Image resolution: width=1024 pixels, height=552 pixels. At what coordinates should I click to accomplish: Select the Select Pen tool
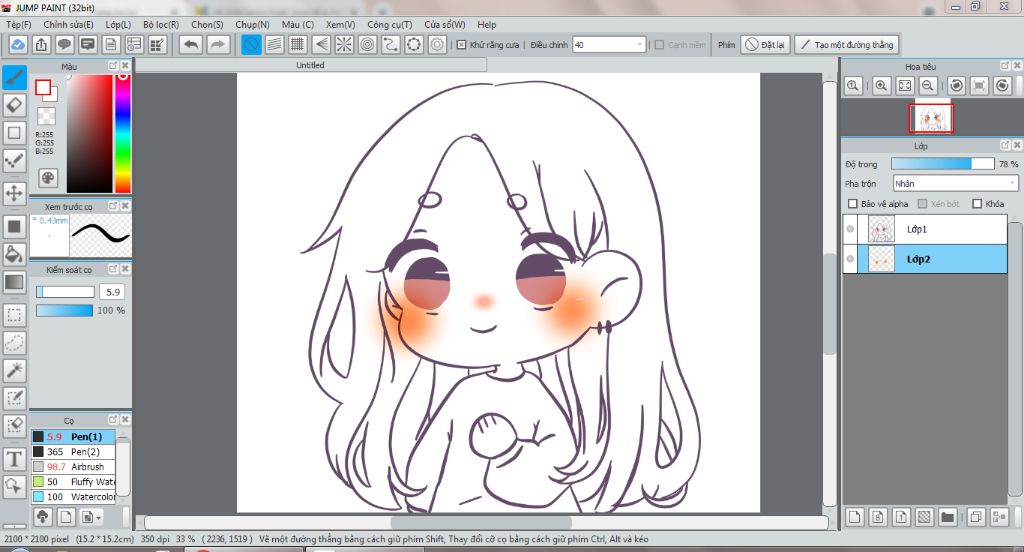pos(14,398)
